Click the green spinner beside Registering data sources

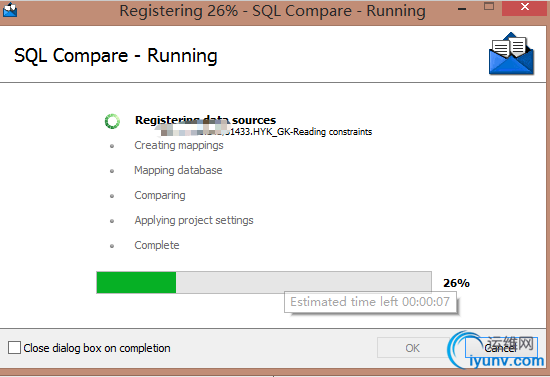(112, 121)
